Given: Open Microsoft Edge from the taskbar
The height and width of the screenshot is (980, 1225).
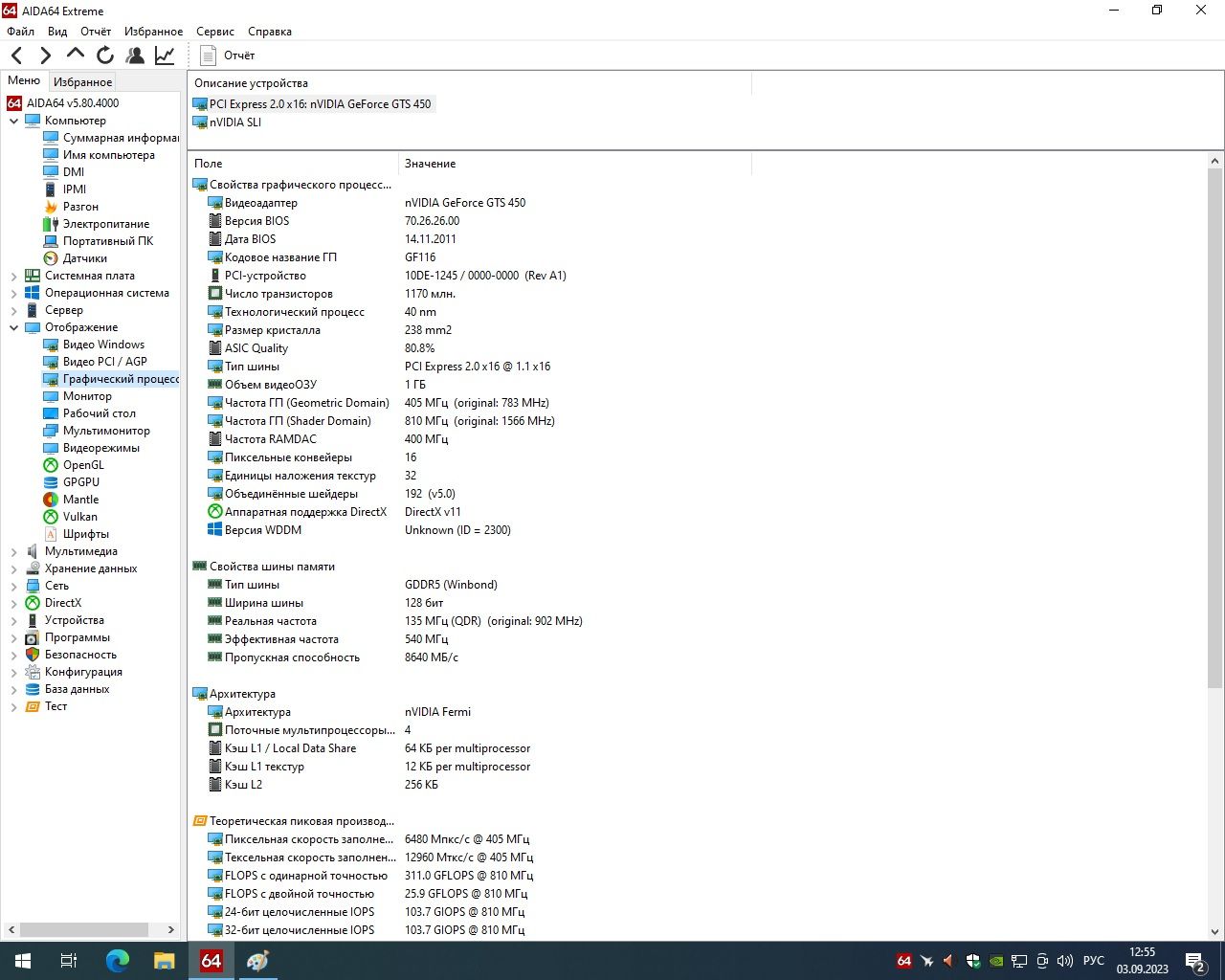Looking at the screenshot, I should coord(117,961).
